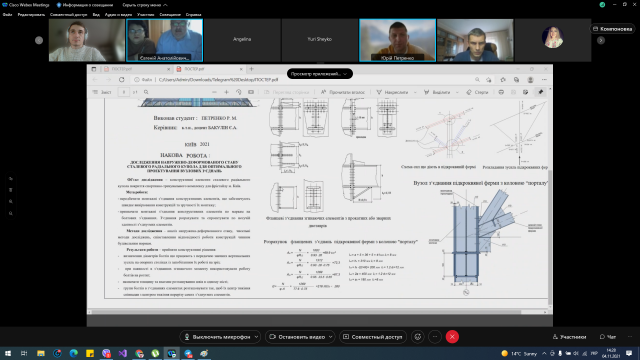Open more options ellipsis in meeting controls
Screen dimensions: 640x360
(x=435, y=337)
